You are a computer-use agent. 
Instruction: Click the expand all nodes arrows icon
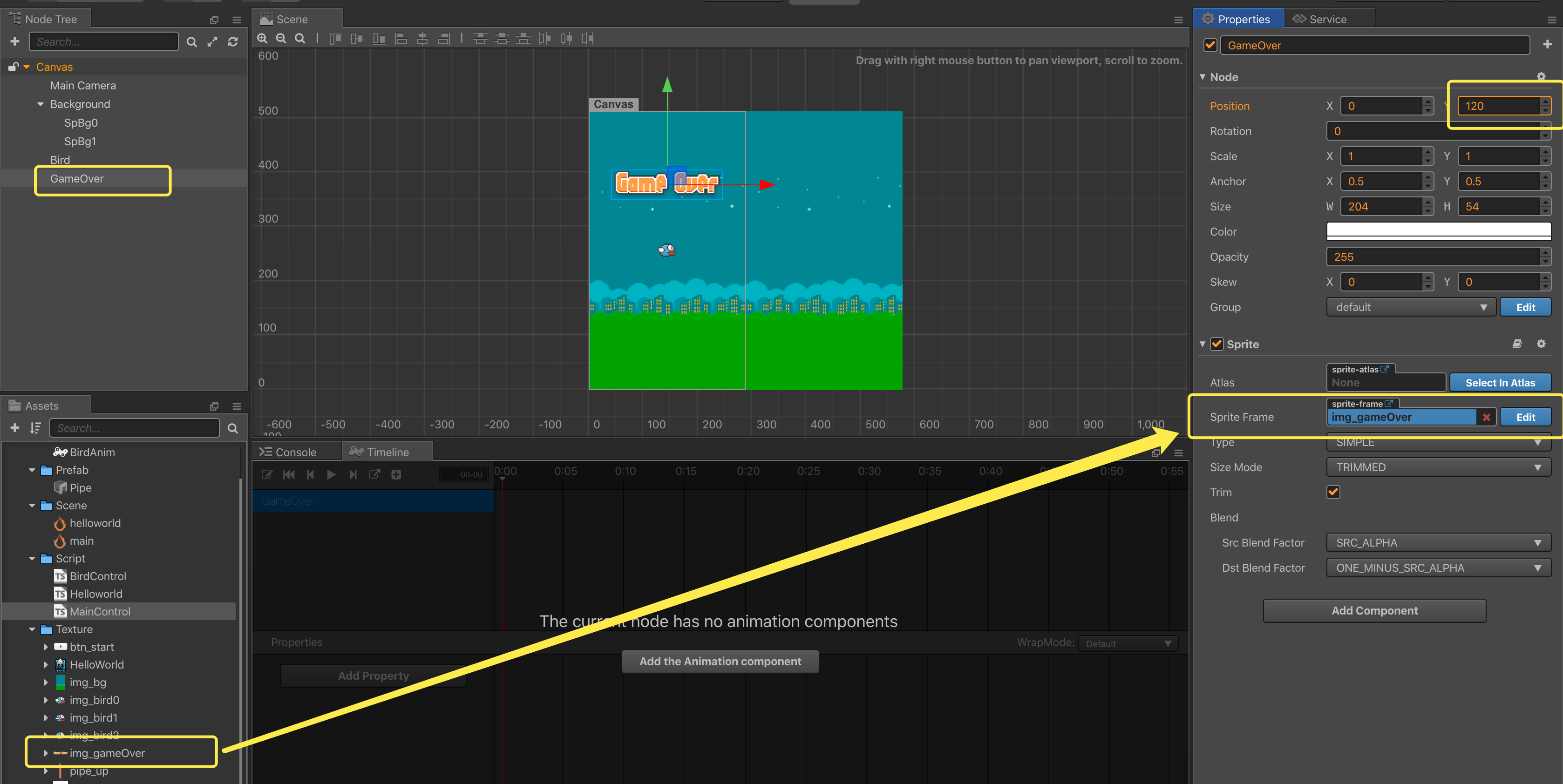click(212, 42)
